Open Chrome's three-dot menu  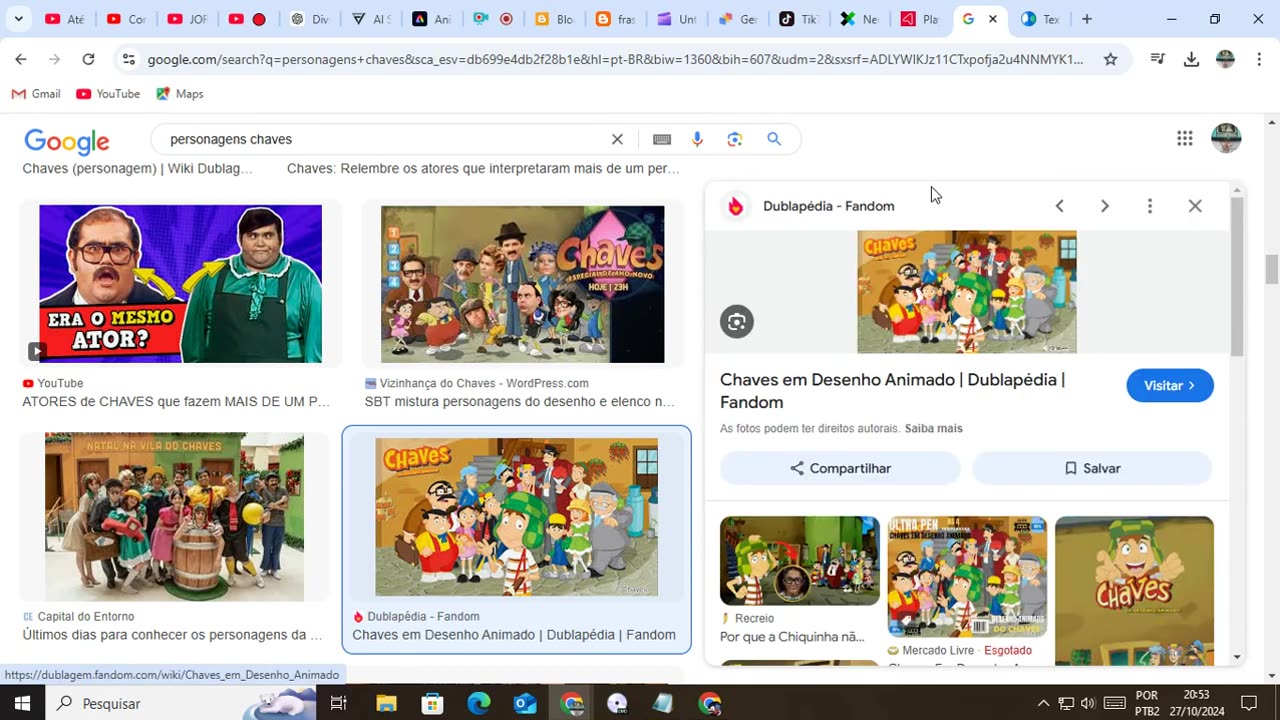tap(1258, 59)
